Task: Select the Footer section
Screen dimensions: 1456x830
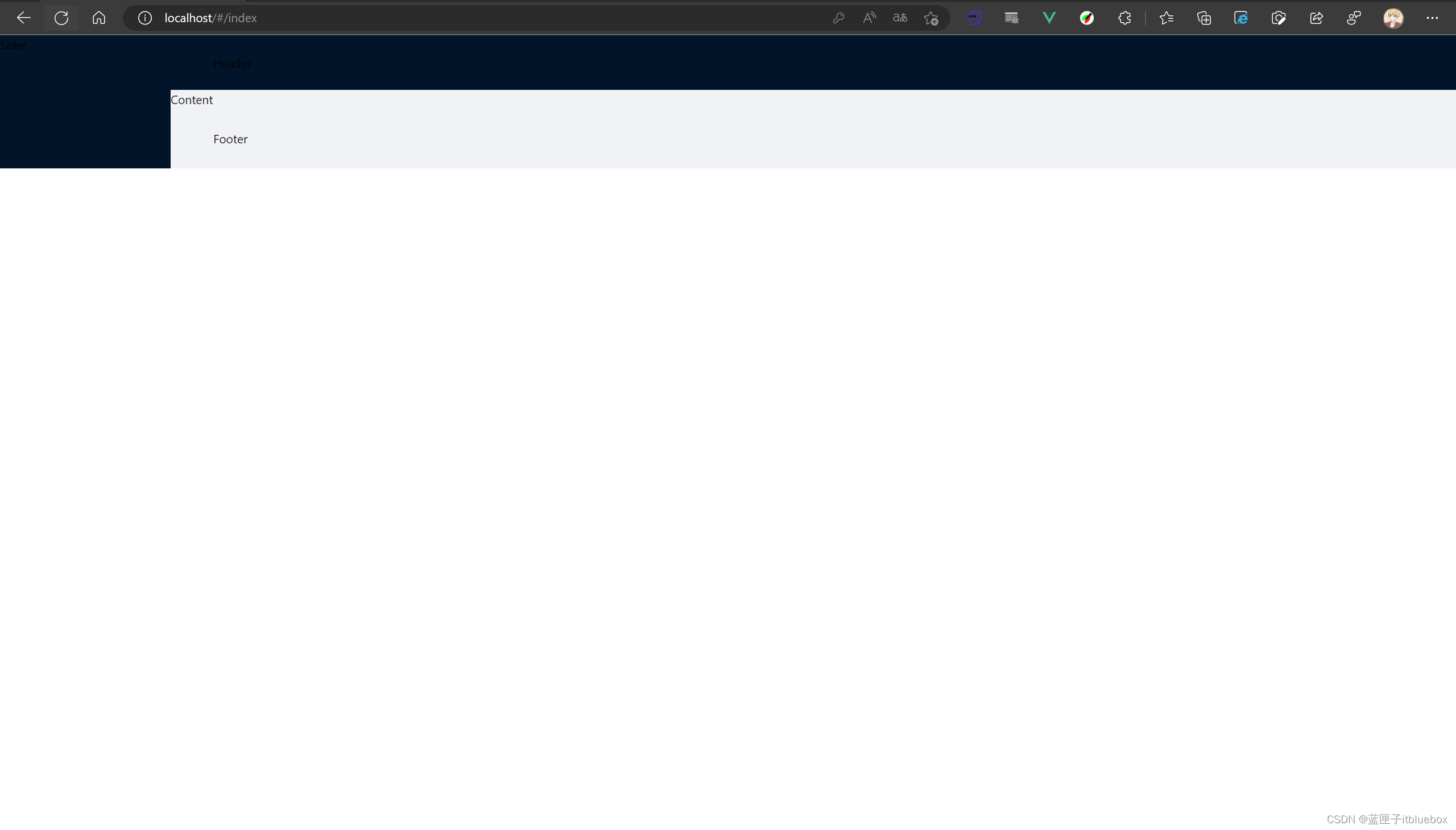Action: pyautogui.click(x=231, y=139)
